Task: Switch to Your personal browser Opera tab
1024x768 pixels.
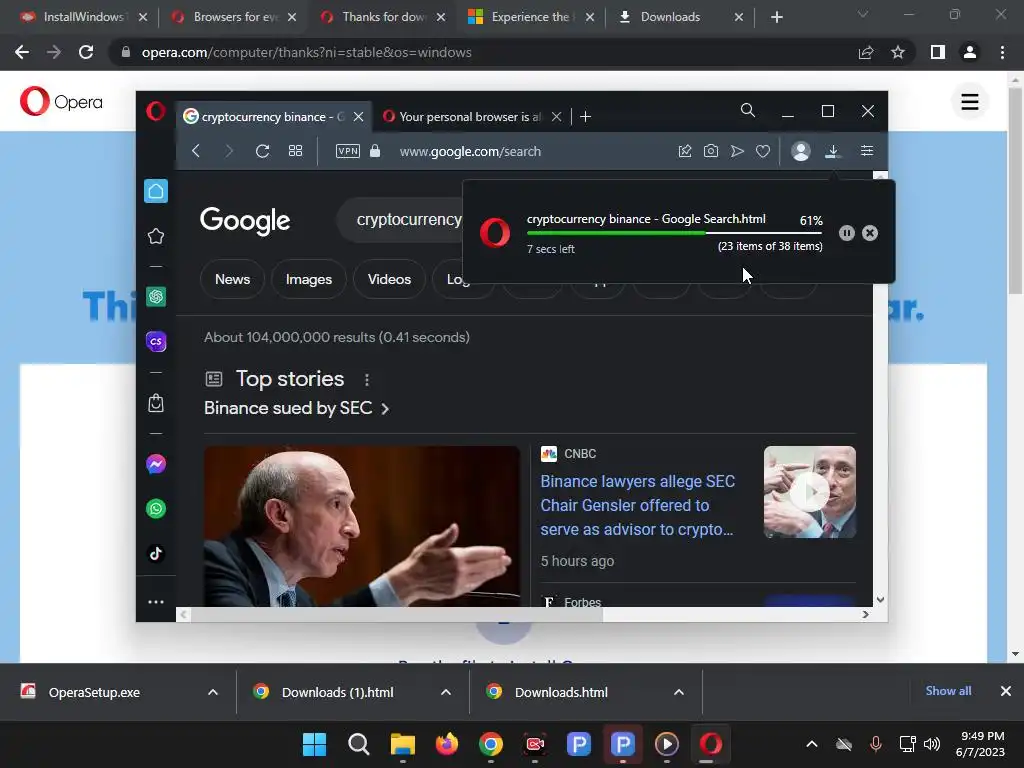Action: 470,117
